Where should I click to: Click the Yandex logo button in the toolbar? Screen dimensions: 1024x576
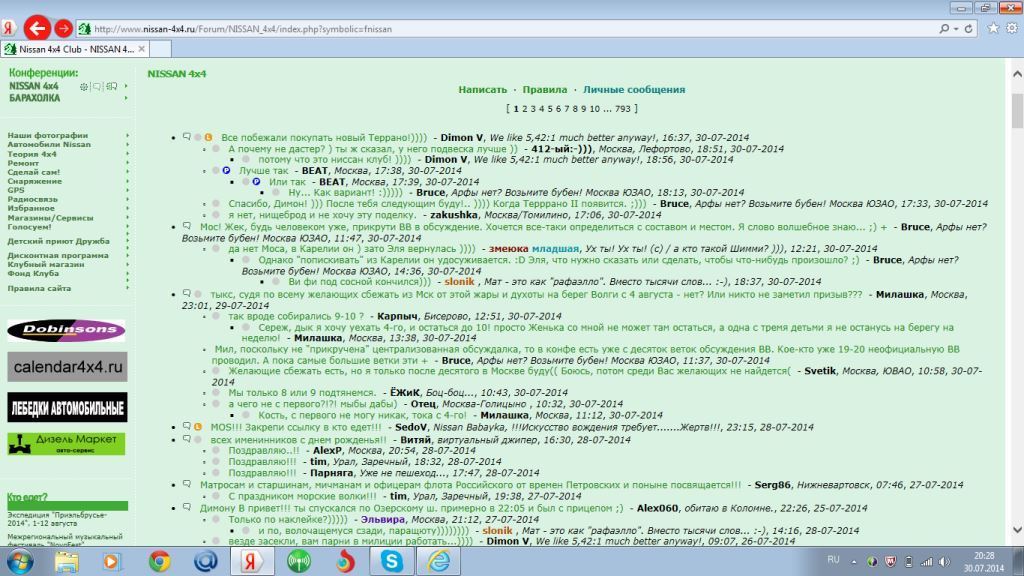[x=8, y=28]
